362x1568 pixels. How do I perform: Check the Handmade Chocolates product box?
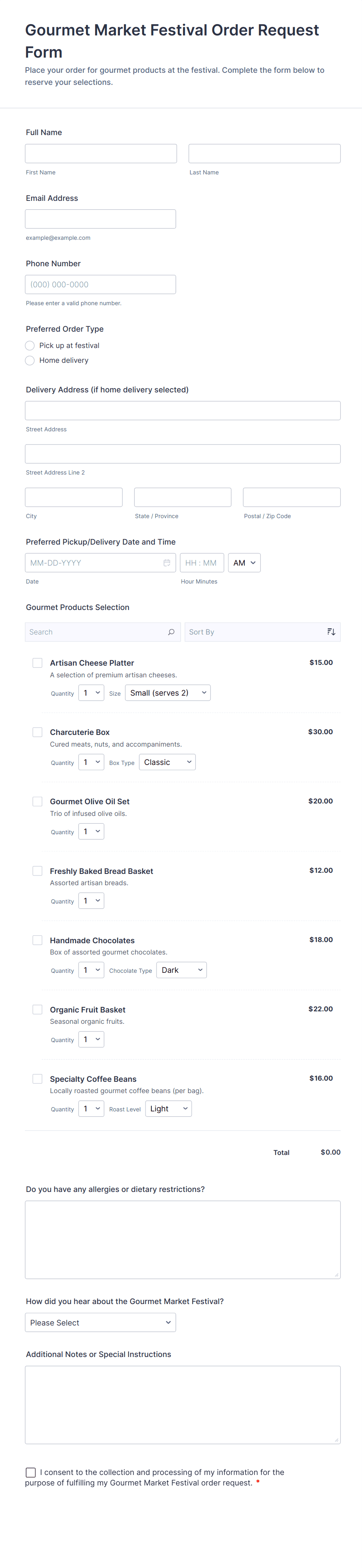coord(38,940)
